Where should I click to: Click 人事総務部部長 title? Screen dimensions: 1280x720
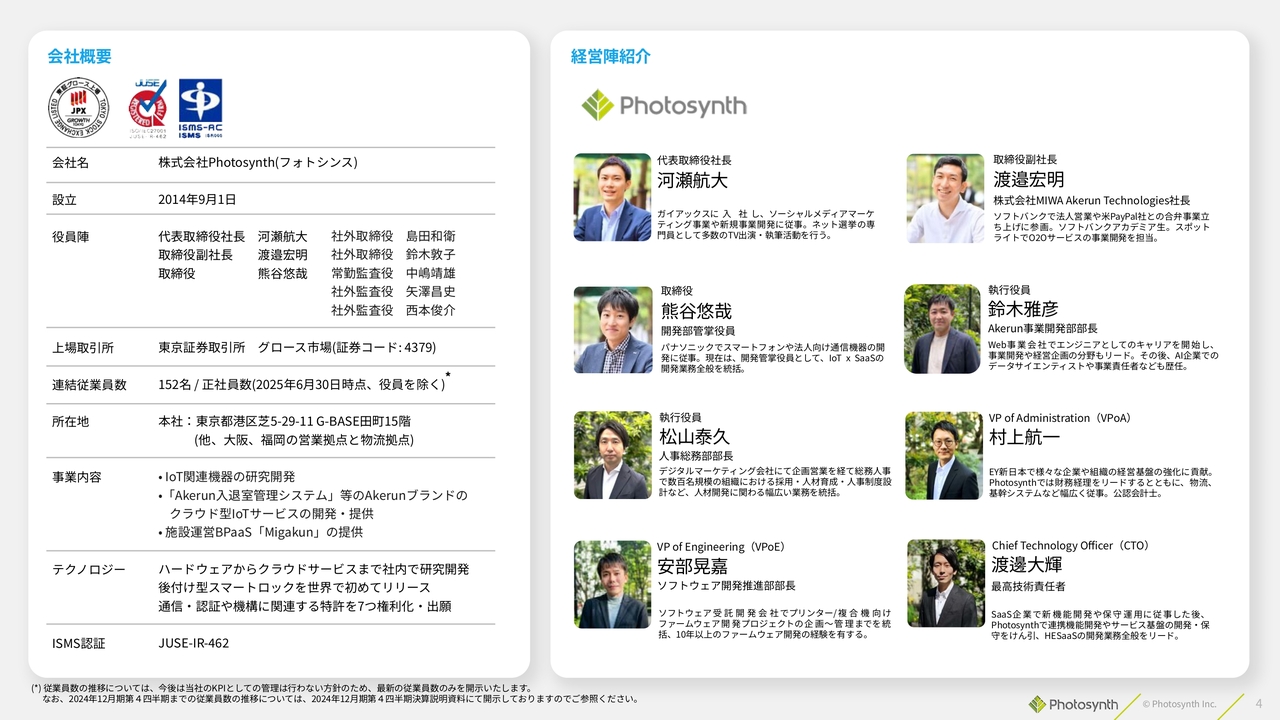(x=696, y=456)
